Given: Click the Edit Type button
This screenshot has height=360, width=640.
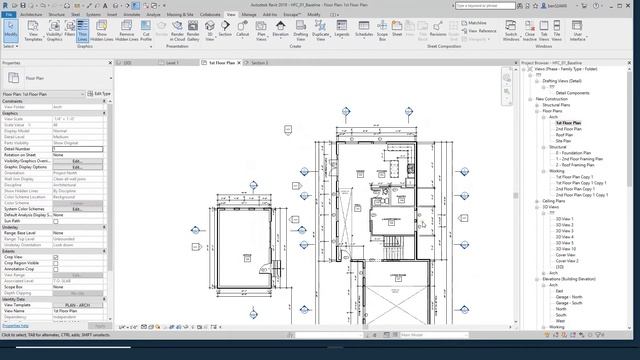Looking at the screenshot, I should pos(99,94).
